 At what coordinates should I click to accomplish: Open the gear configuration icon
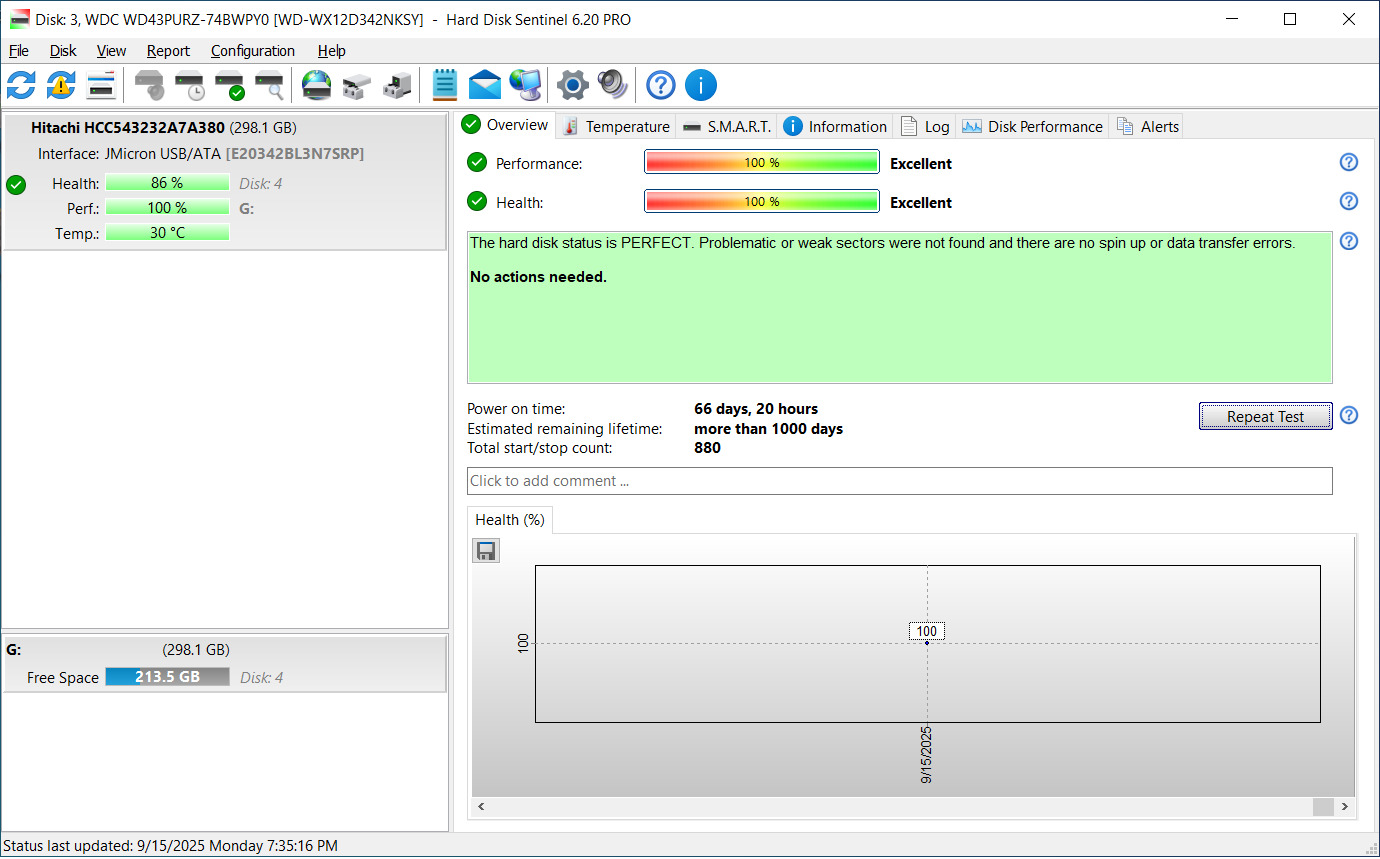click(x=572, y=85)
